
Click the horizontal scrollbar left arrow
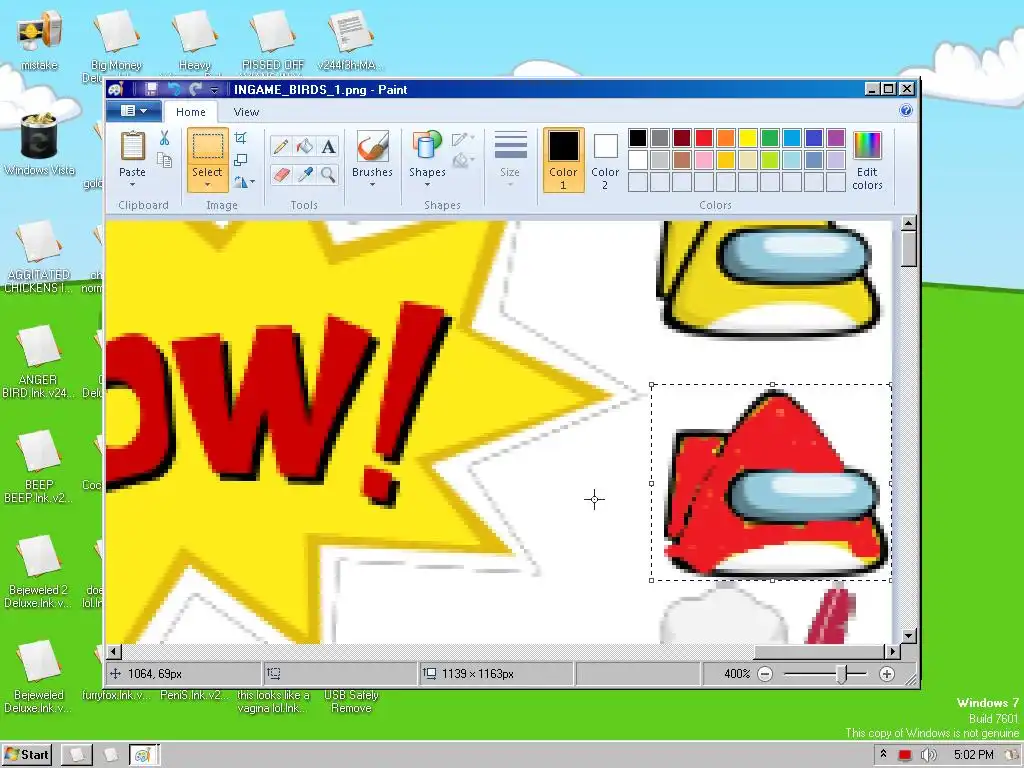[x=114, y=651]
